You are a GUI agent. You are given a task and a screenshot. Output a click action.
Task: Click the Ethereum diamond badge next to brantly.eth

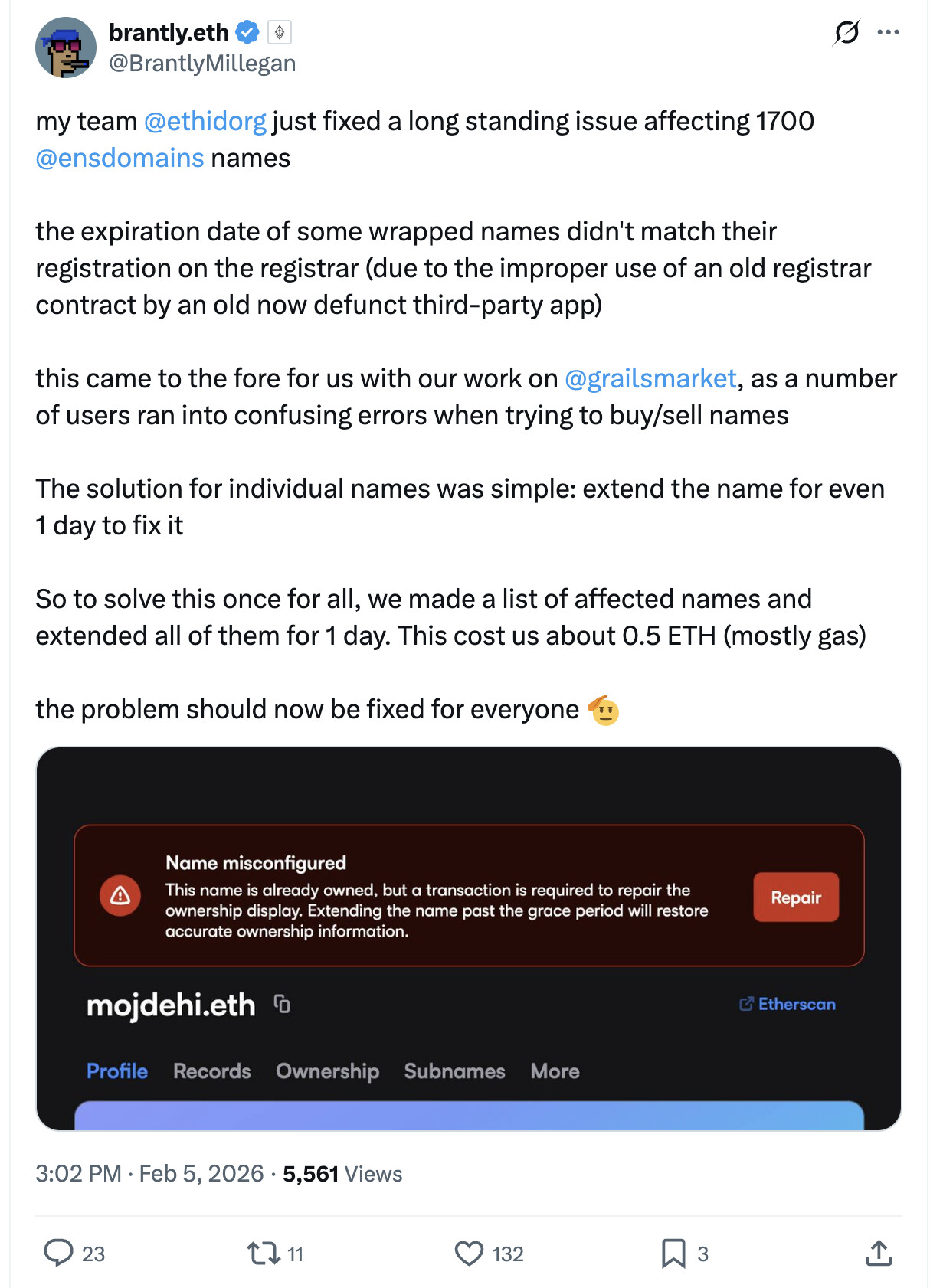coord(279,32)
